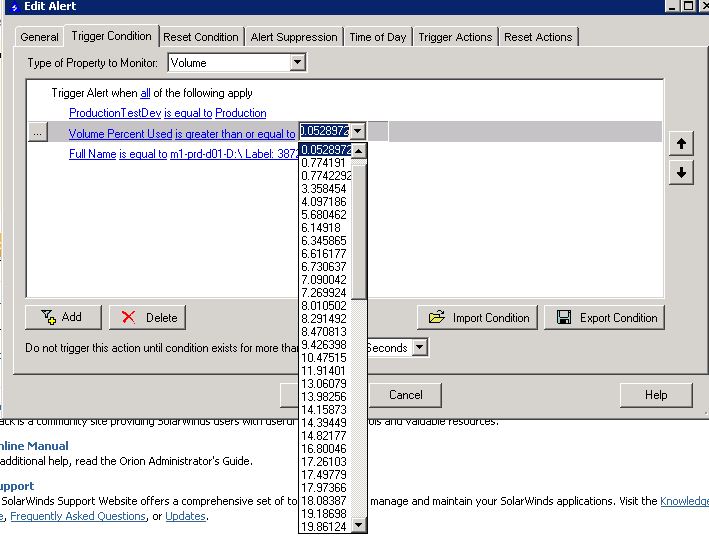Open Frequently Asked Questions link in background page
Image resolution: width=709 pixels, height=538 pixels.
tap(78, 516)
